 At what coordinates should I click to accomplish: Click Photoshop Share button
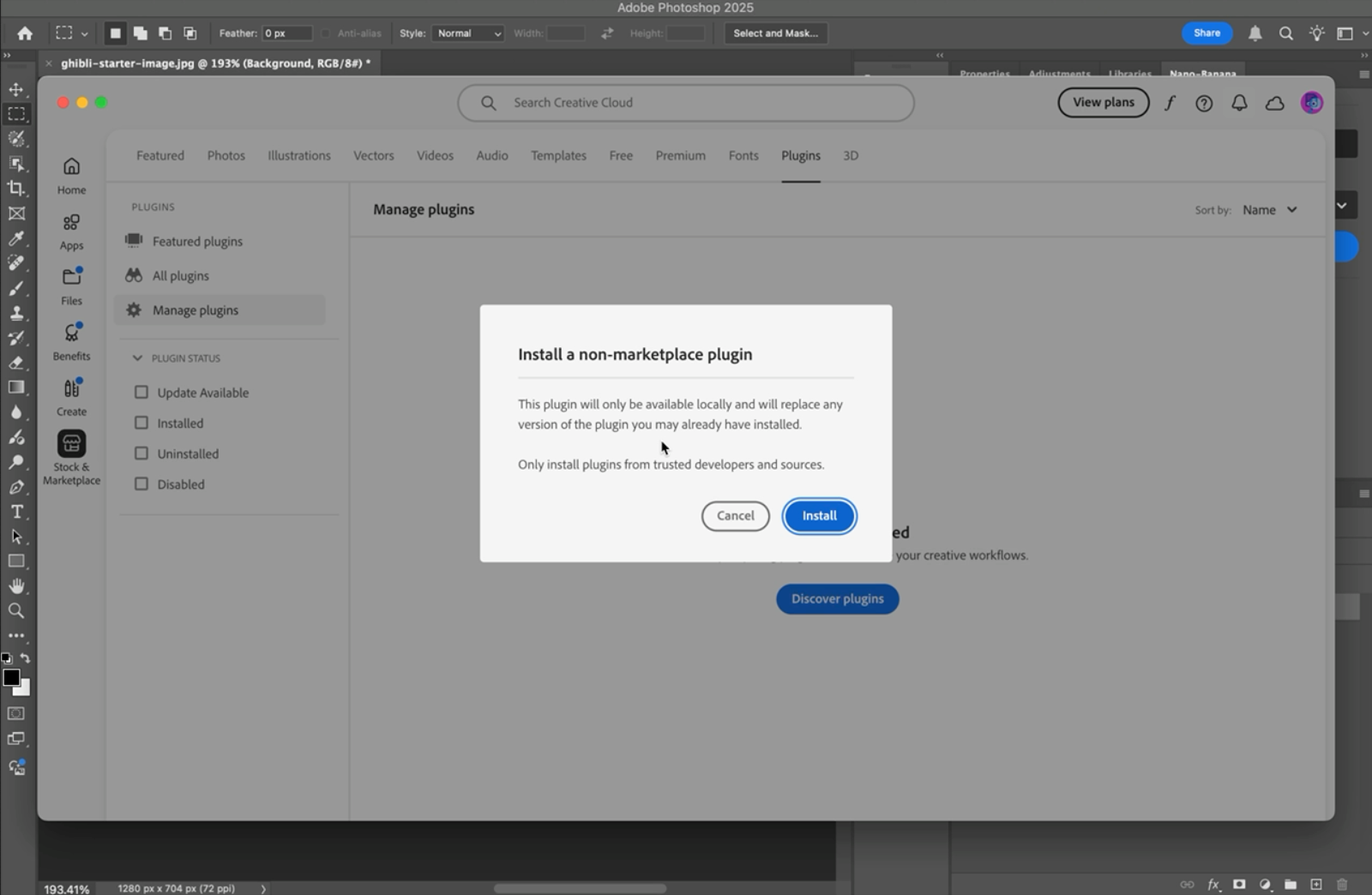(x=1207, y=33)
